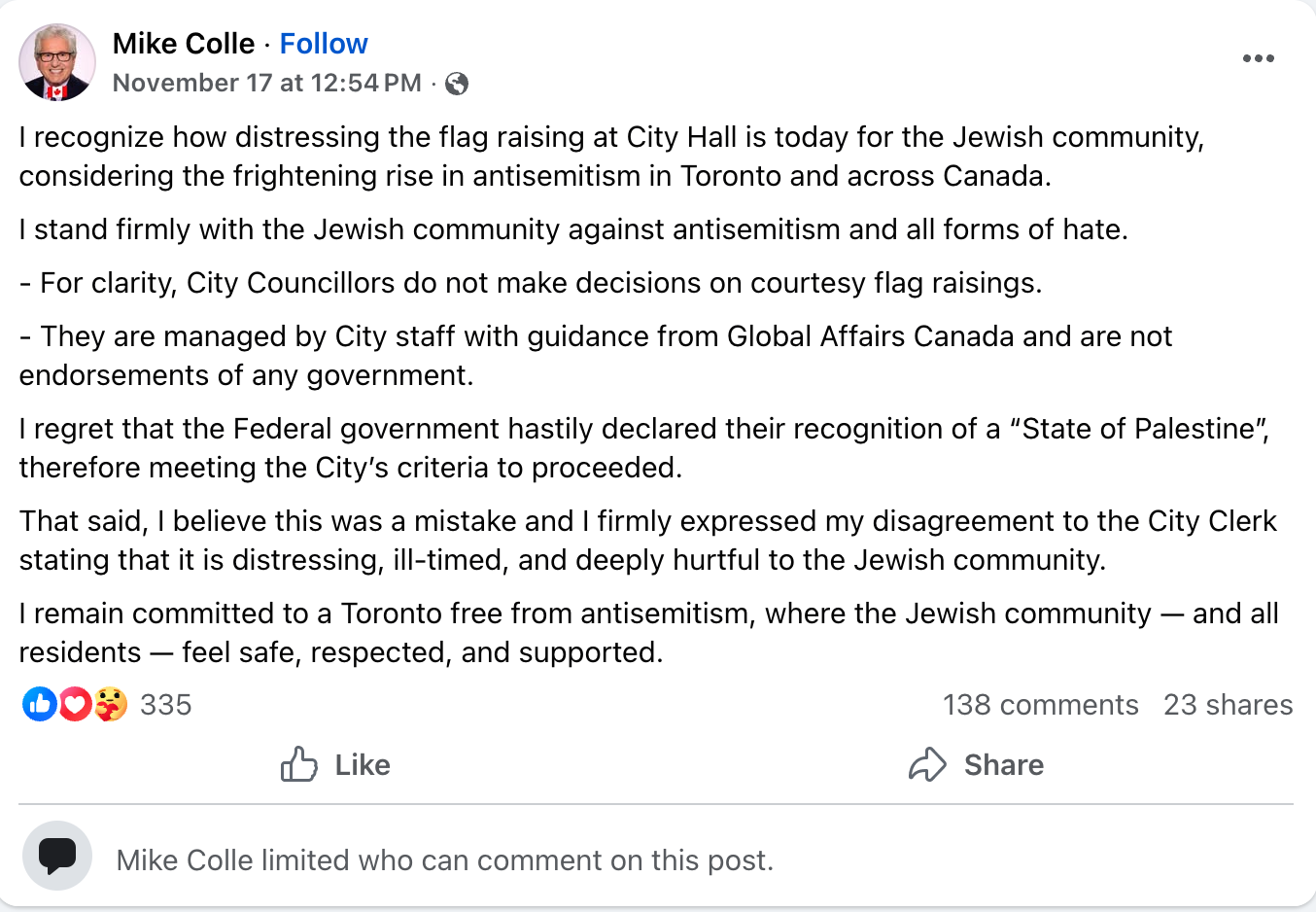Click the black speech bubble comment icon
The height and width of the screenshot is (912, 1316).
pyautogui.click(x=57, y=856)
